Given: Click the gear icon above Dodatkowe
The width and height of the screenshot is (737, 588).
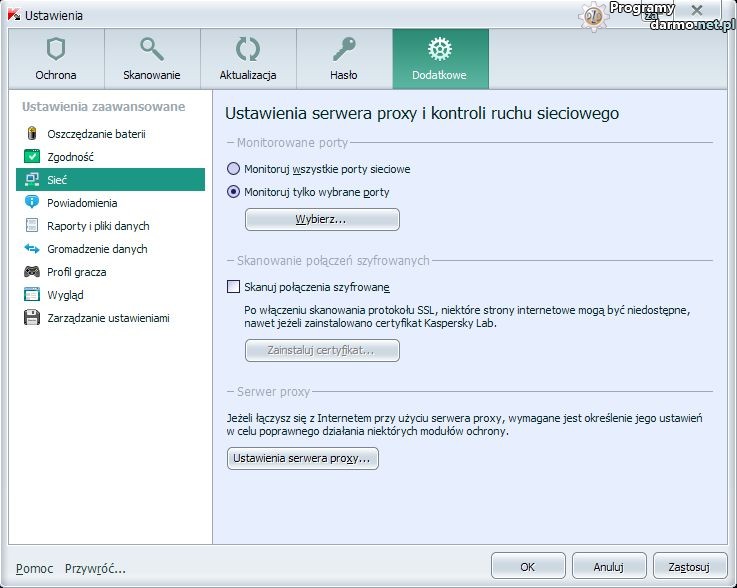Looking at the screenshot, I should click(x=440, y=49).
